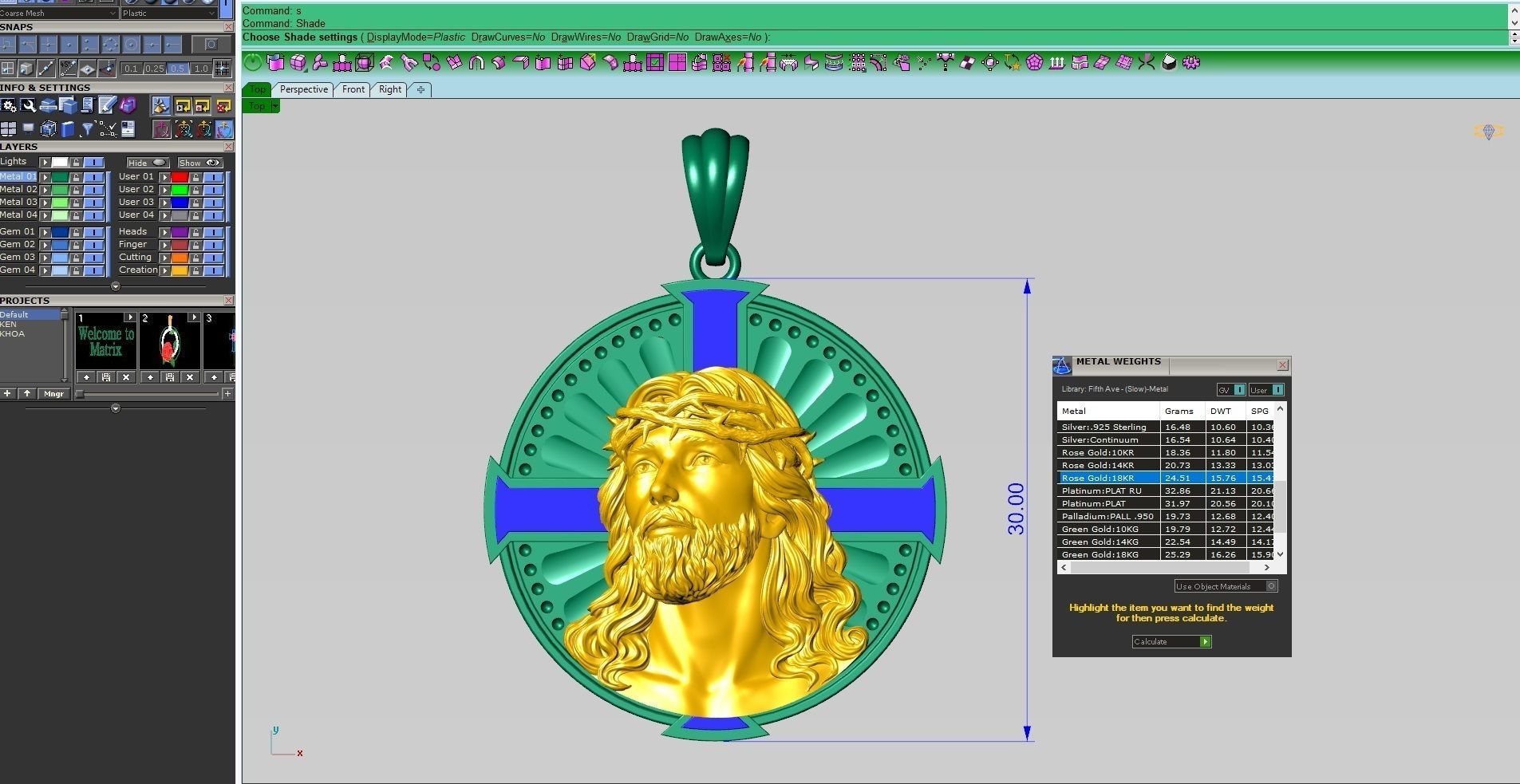Screen dimensions: 1520x784
Task: Select the pentagon gem-shape tool icon
Action: point(1035,62)
